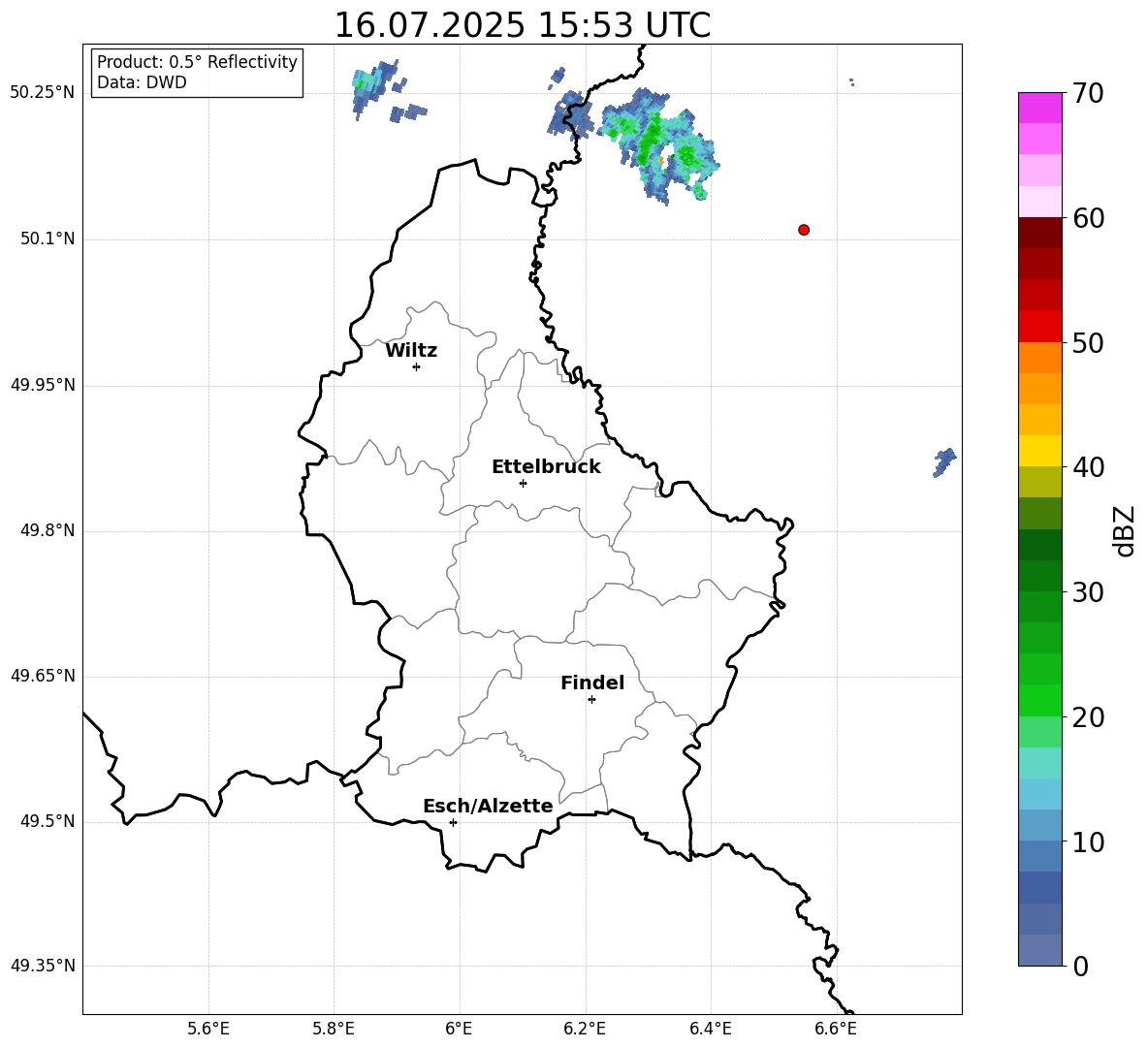1148x1048 pixels.
Task: Click the title 16.07.2025 15:53 UTC
Action: 522,25
